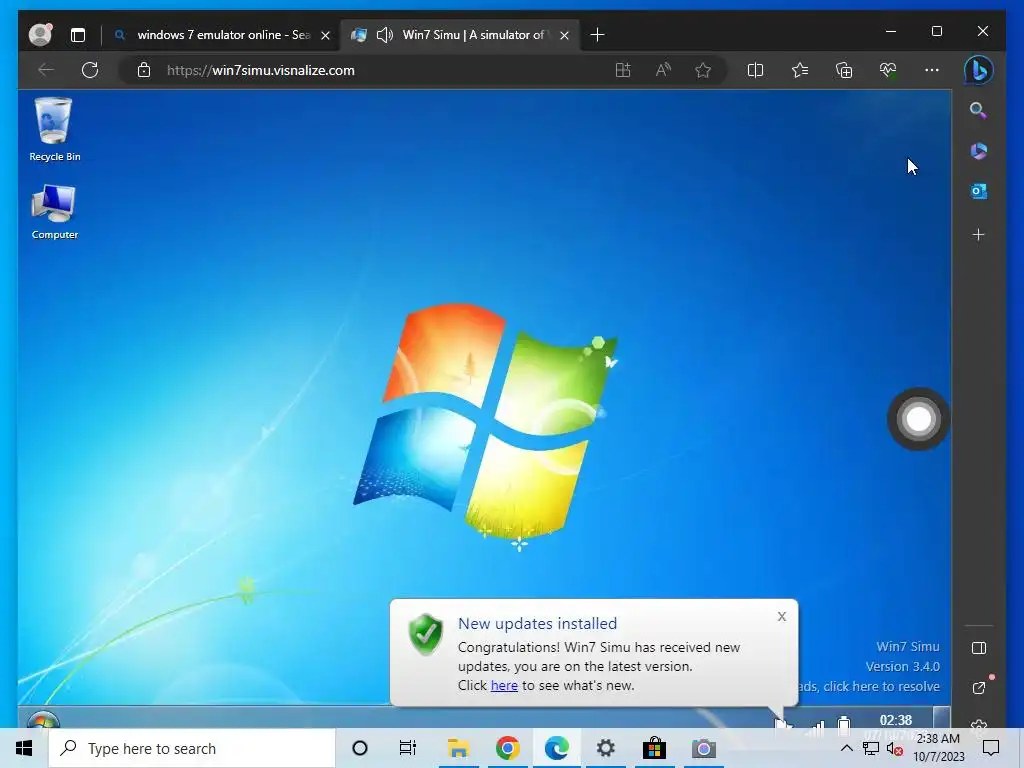
Task: Open Bing Copilot sidebar button
Action: pyautogui.click(x=978, y=70)
